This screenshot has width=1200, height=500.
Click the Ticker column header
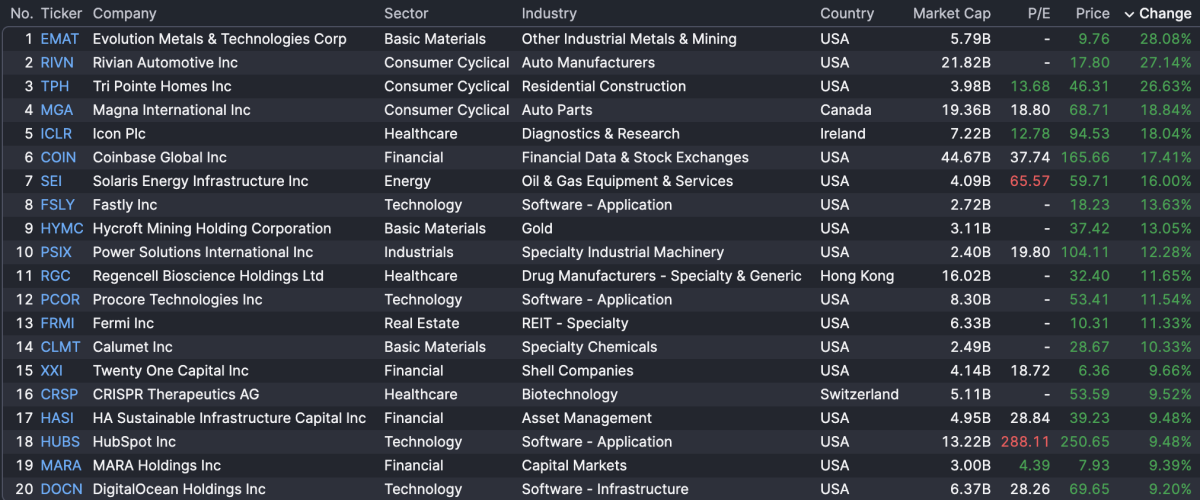[x=61, y=14]
